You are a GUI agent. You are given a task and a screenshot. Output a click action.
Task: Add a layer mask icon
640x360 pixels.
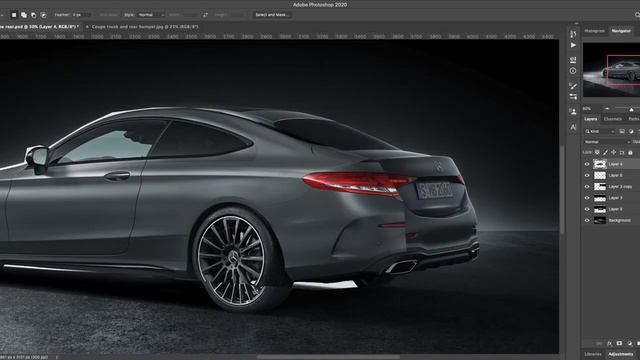click(x=619, y=344)
